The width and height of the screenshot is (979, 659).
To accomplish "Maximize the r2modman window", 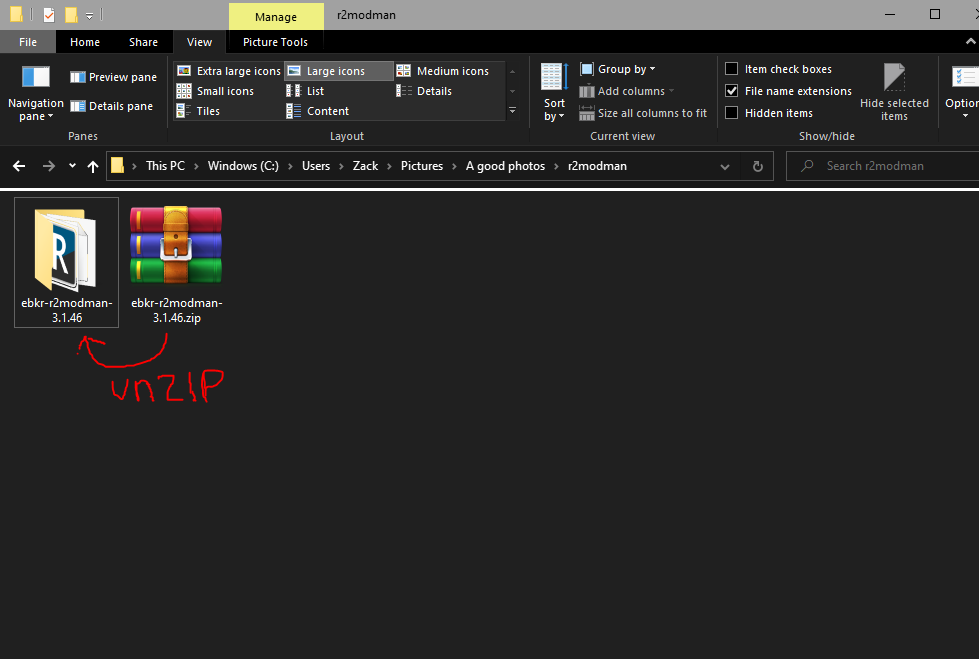I will (x=935, y=14).
